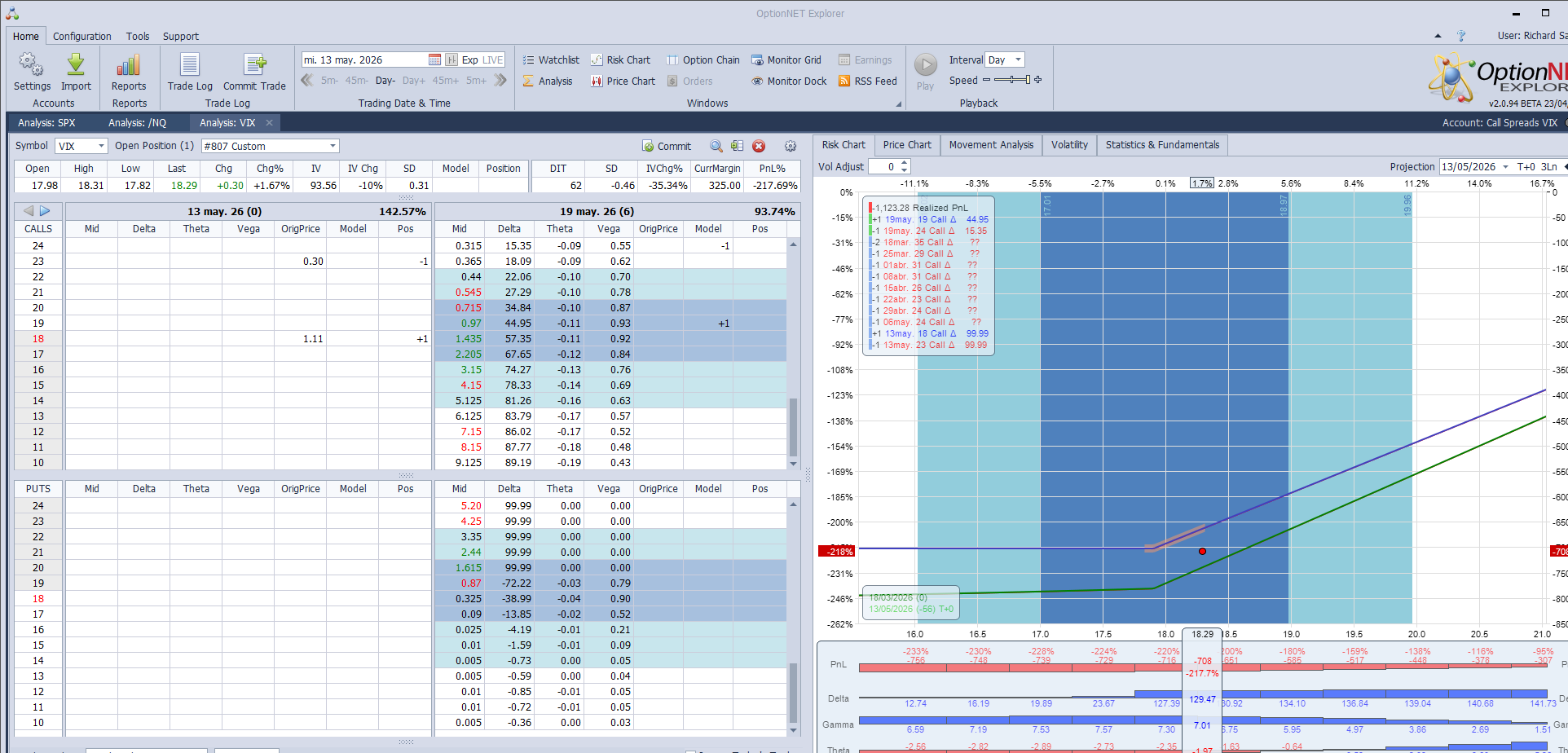Open the Monitor Dock window
1568x753 pixels.
coord(788,81)
